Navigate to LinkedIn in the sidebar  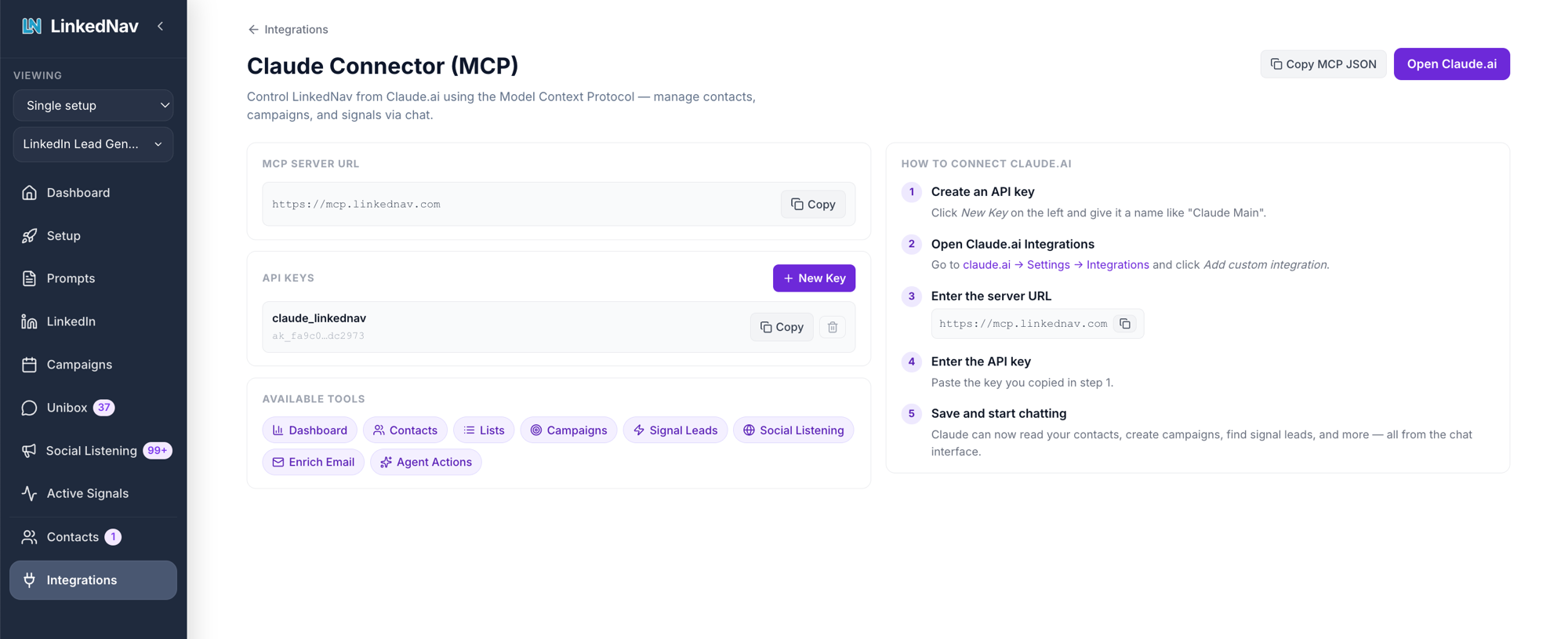tap(93, 321)
